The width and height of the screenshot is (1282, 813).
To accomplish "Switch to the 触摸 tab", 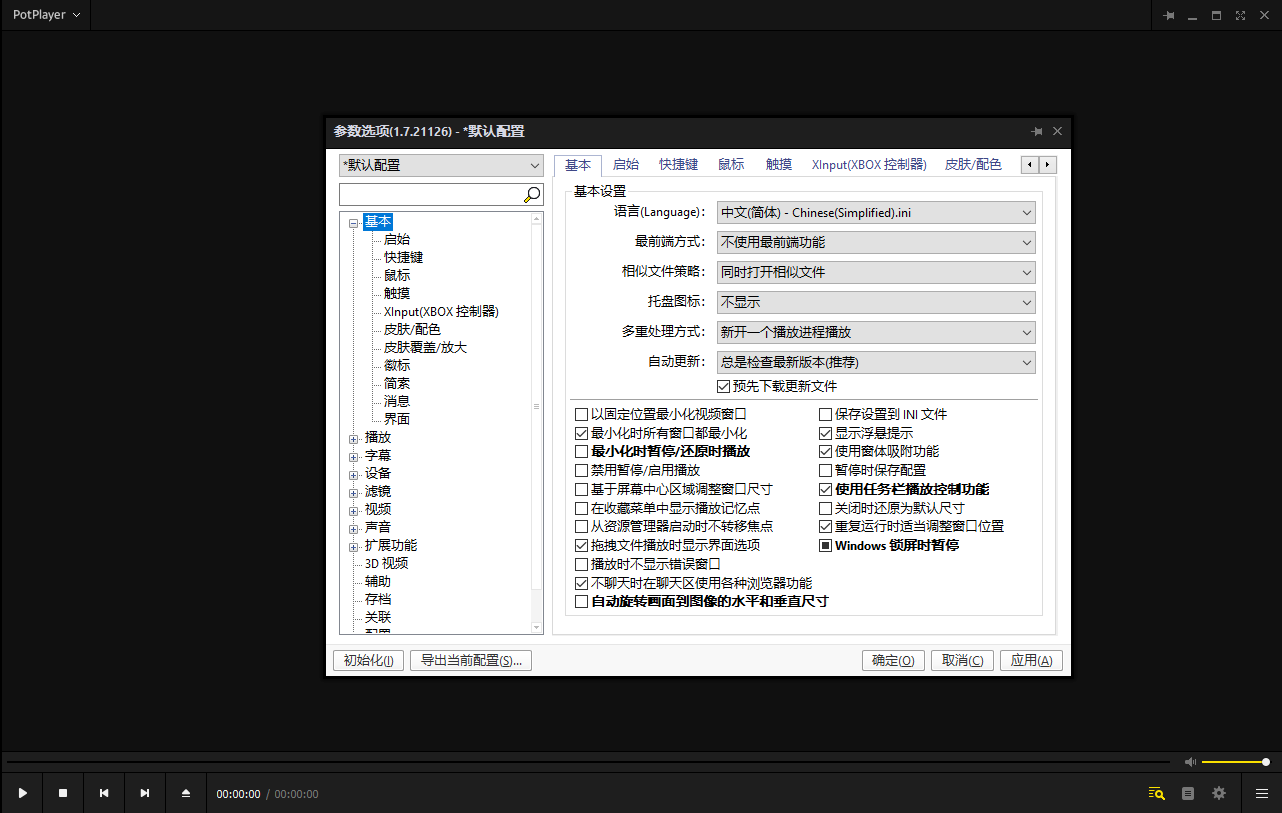I will pos(779,165).
